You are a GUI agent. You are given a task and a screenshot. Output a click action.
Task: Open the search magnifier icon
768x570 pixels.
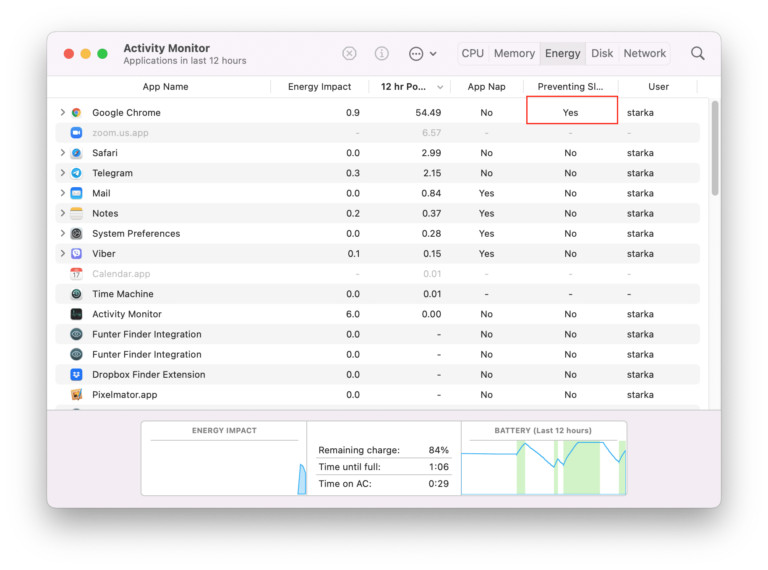[697, 54]
